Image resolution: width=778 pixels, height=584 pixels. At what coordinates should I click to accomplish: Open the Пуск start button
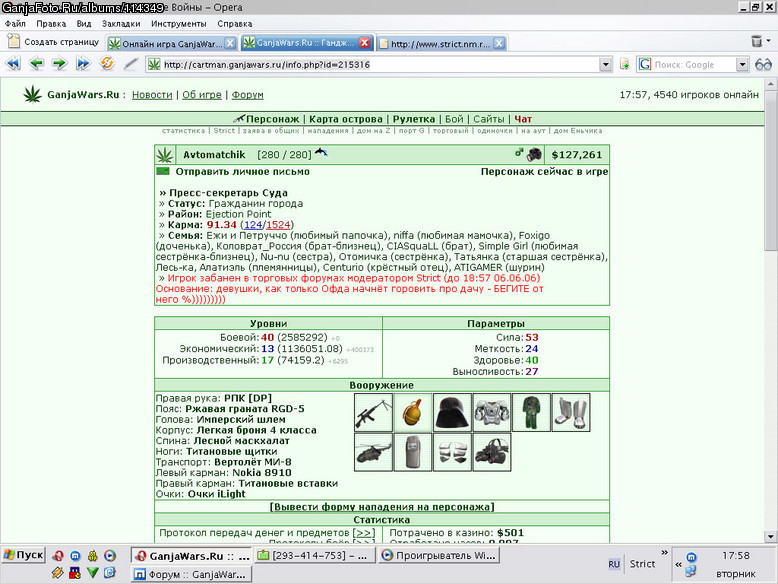[x=23, y=555]
